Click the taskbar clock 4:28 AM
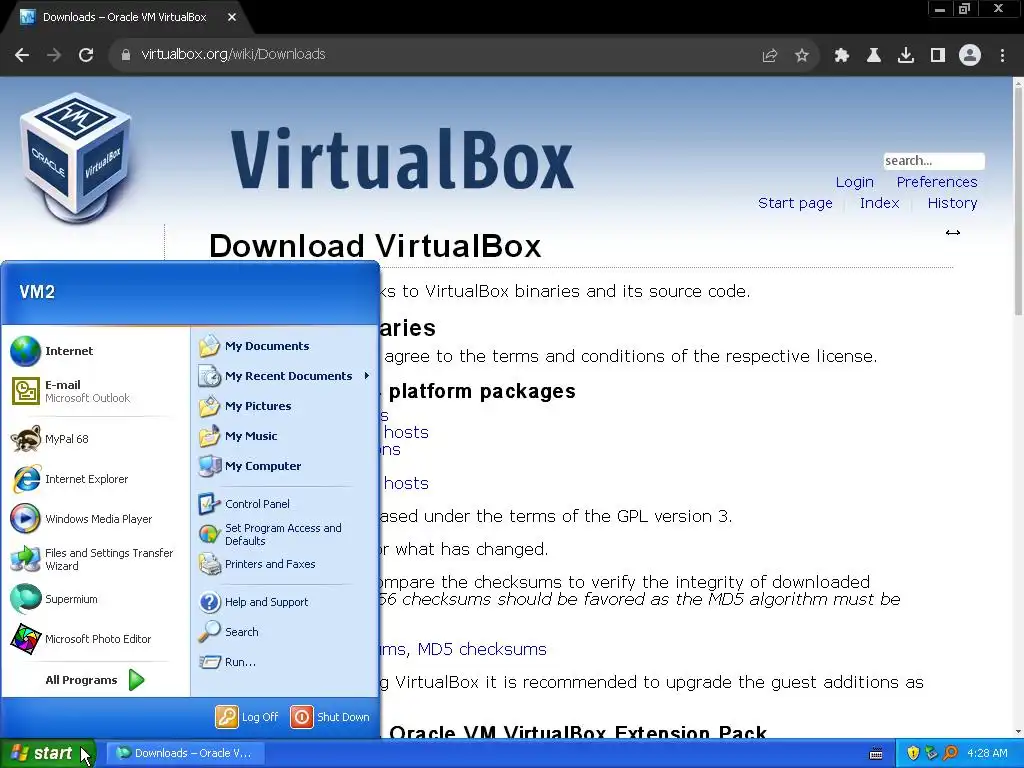The height and width of the screenshot is (768, 1024). [987, 753]
